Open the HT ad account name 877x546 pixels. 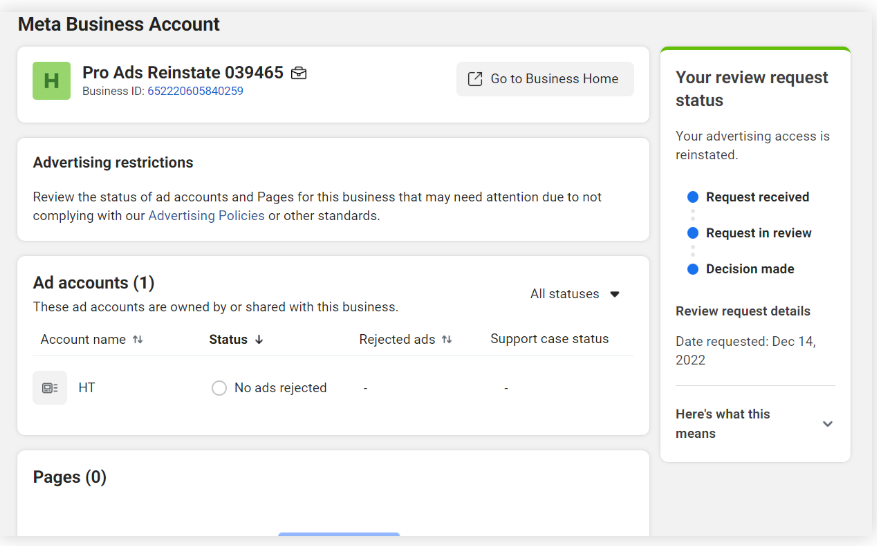point(87,388)
